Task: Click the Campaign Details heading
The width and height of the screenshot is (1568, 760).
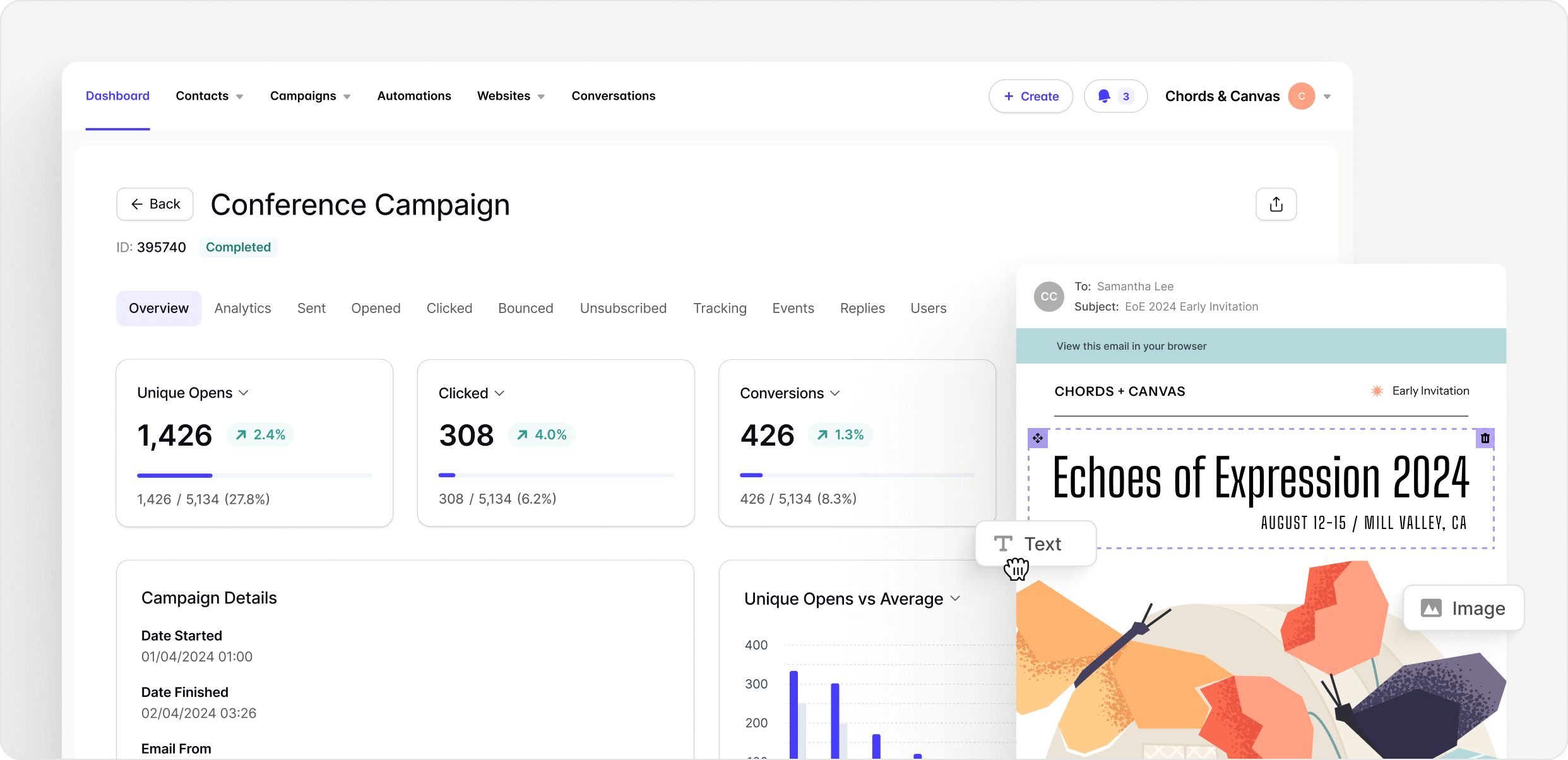Action: click(209, 598)
